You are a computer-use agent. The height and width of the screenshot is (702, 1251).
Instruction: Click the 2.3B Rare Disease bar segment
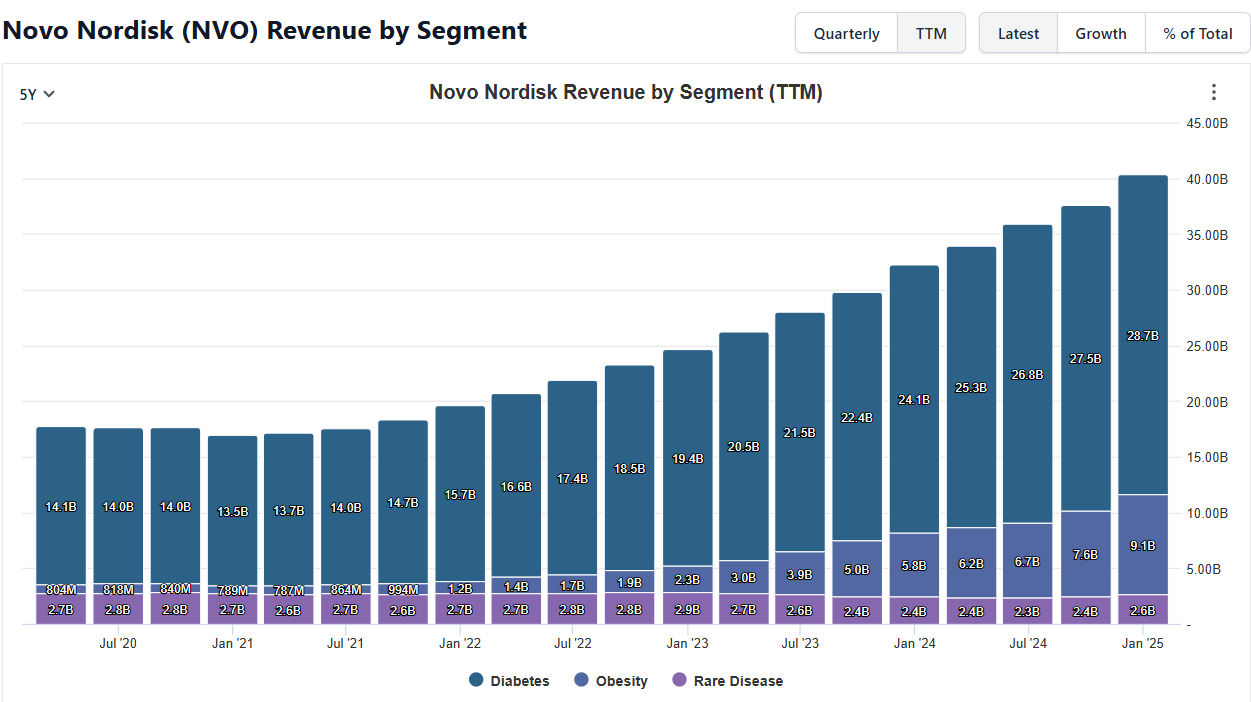pos(1028,611)
